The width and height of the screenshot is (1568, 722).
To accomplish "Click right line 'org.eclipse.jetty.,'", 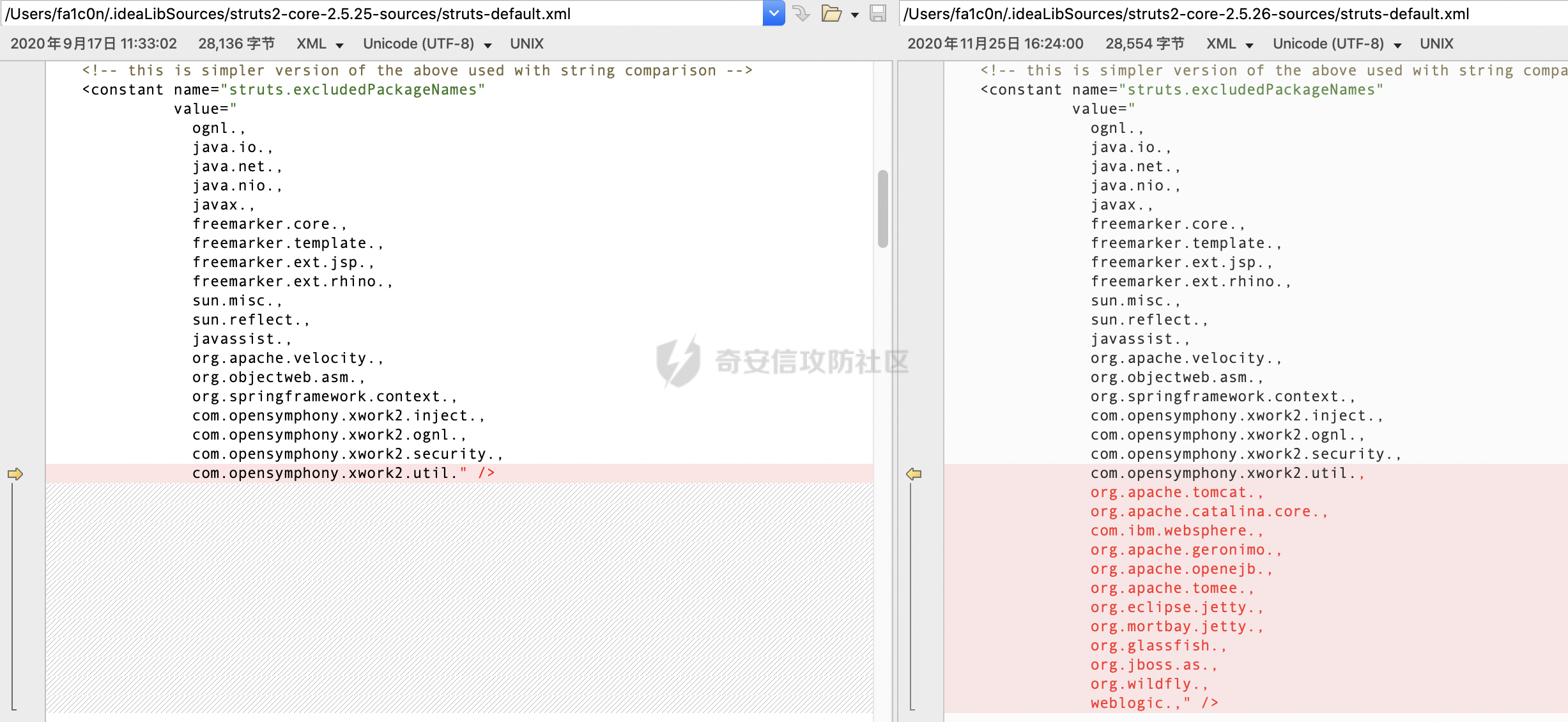I will pos(1177,608).
